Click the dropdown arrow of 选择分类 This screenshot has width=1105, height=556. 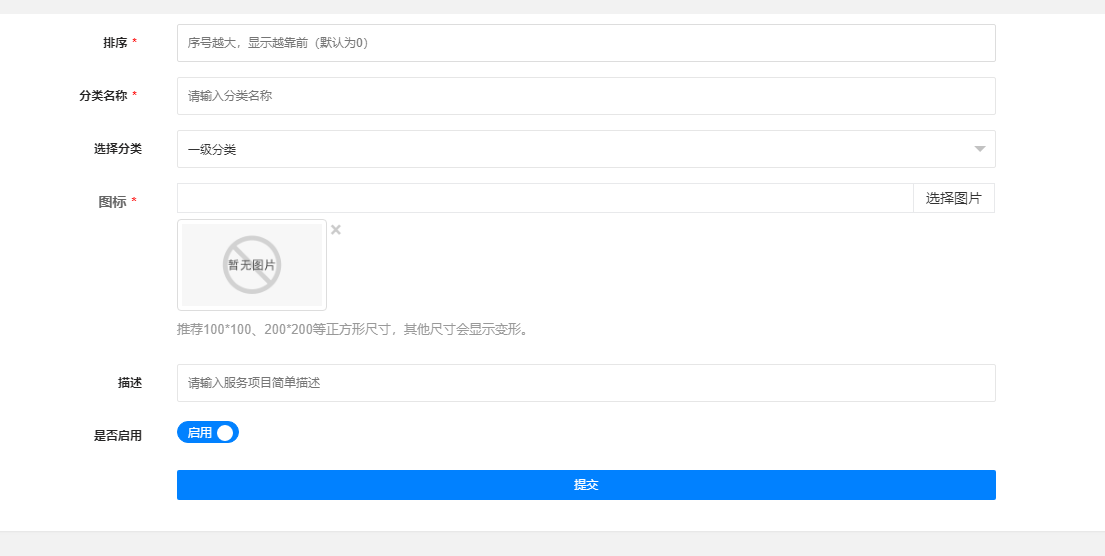pyautogui.click(x=980, y=149)
